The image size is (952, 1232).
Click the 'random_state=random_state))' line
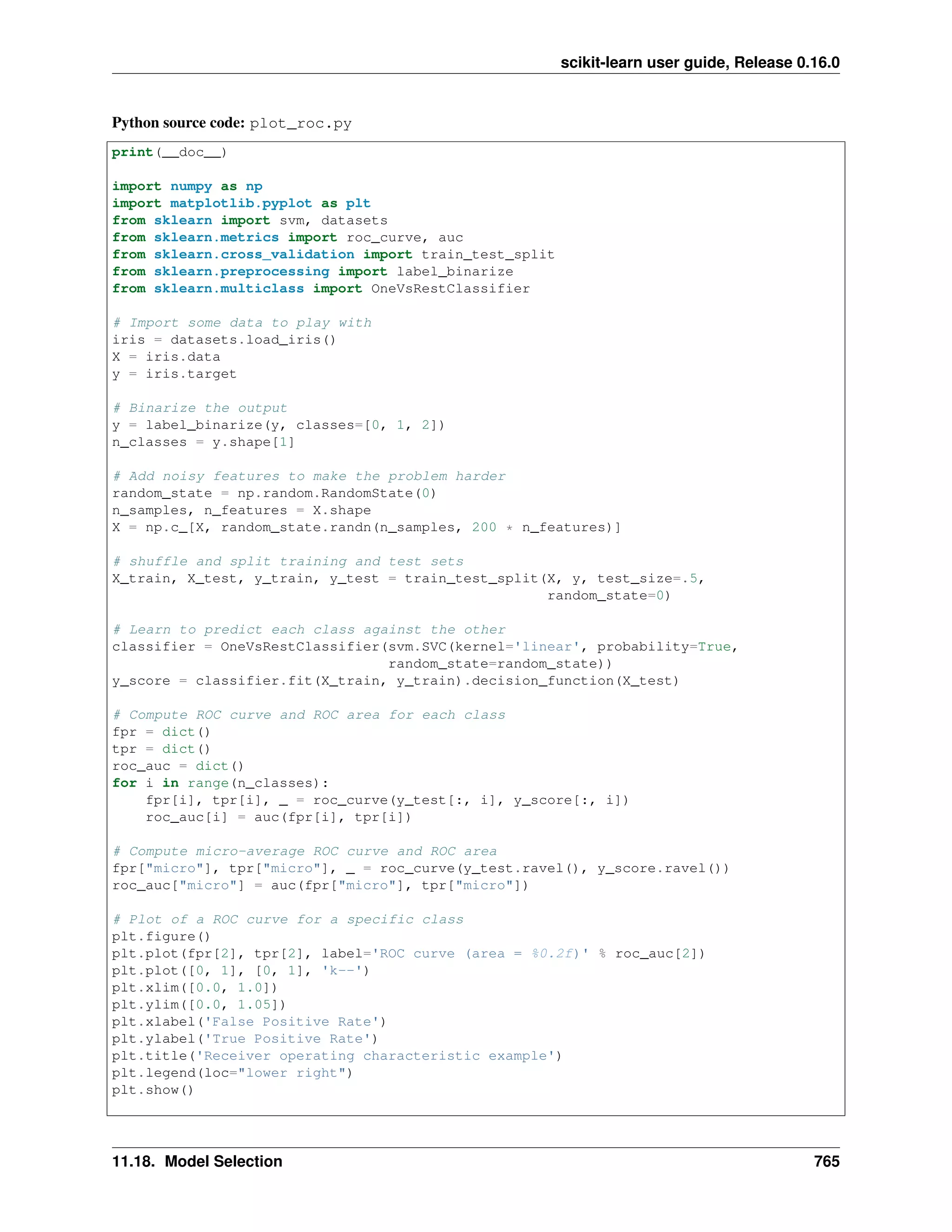click(500, 664)
